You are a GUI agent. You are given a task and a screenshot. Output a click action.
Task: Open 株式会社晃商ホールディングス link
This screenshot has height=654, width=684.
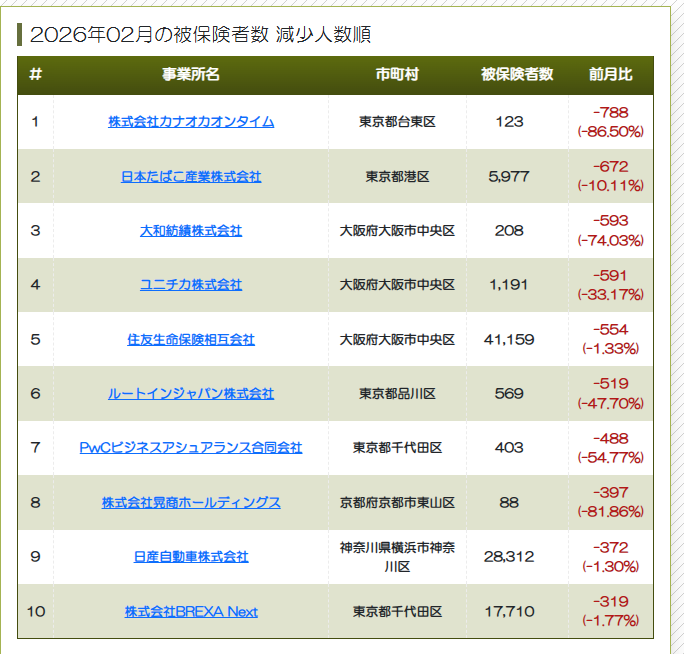191,503
